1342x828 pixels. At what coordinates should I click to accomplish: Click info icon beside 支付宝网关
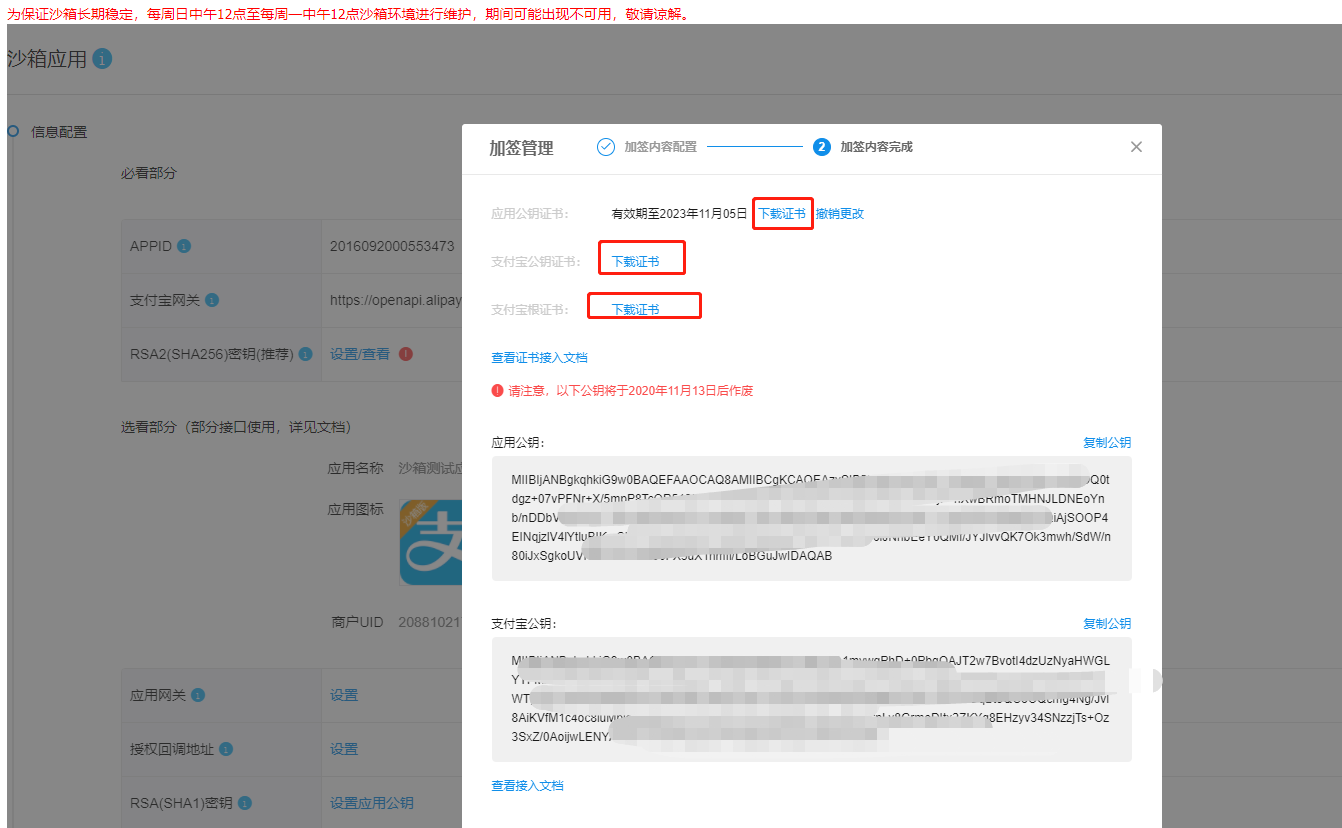point(212,300)
